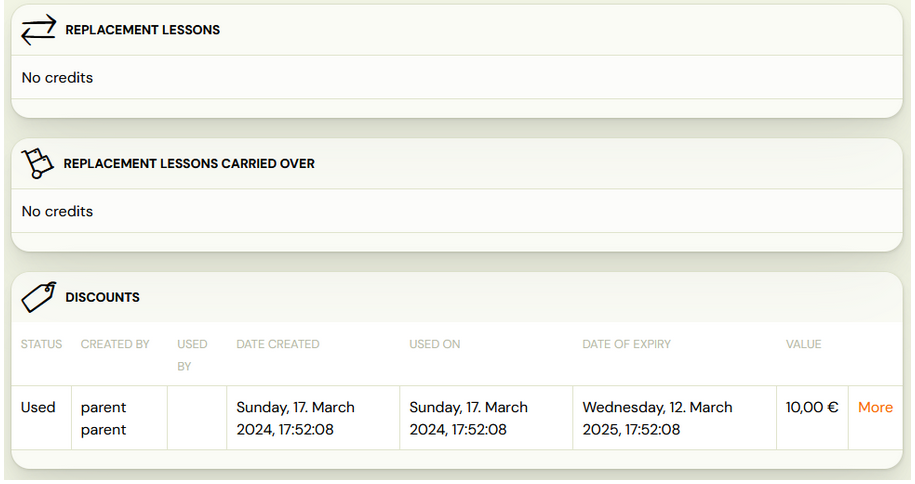Click the Value column header

point(804,344)
